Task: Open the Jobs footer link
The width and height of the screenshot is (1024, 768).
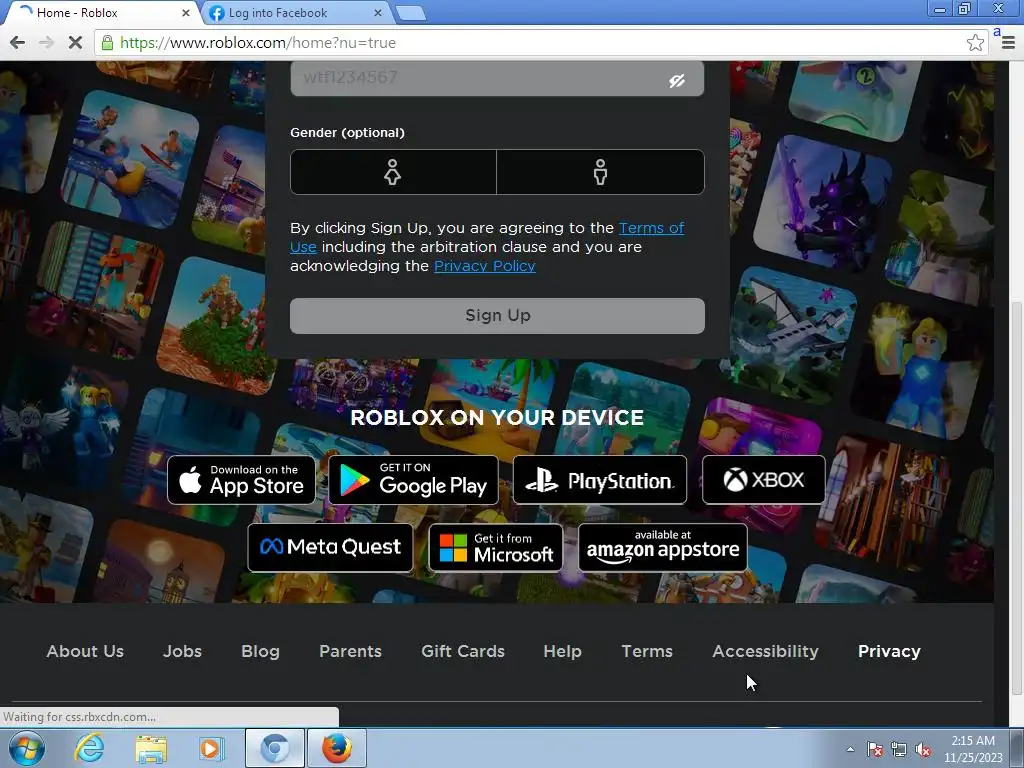Action: [182, 651]
